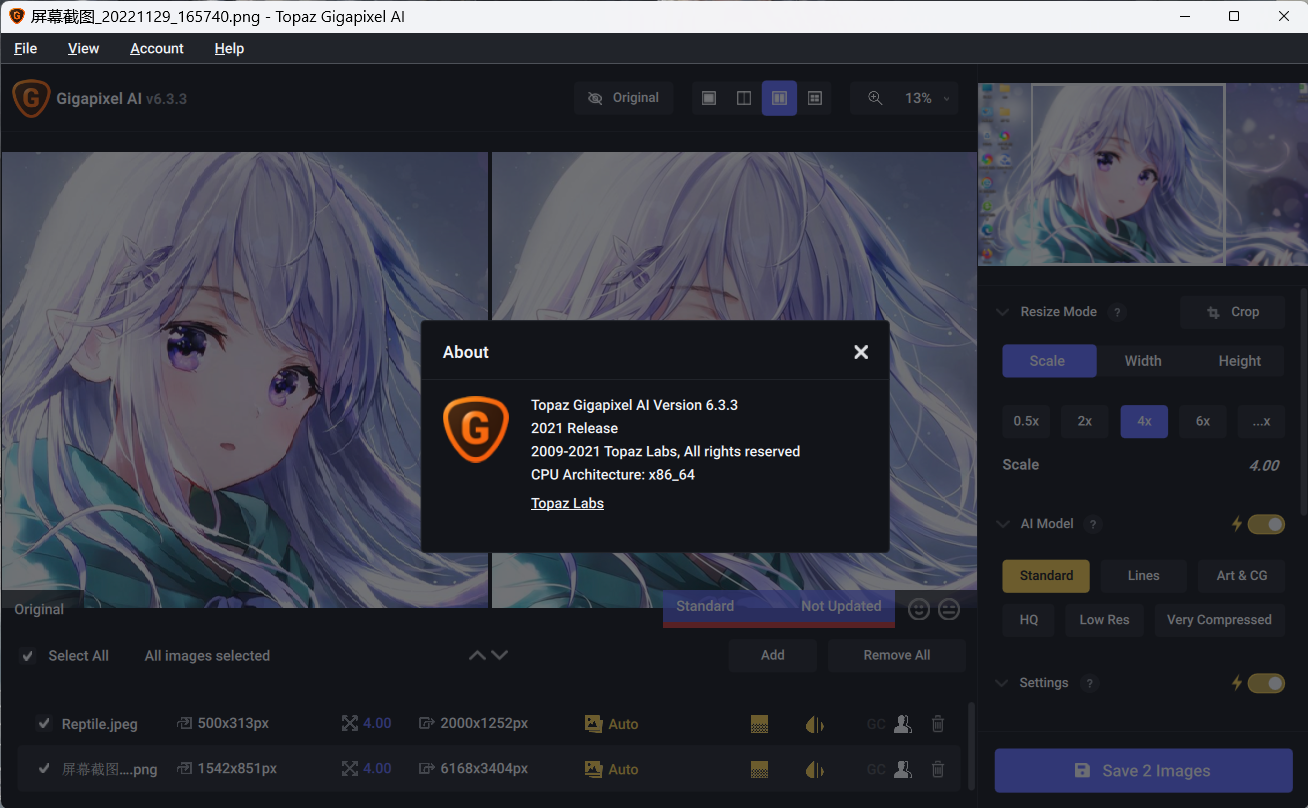Open the Topaz Labs link
Viewport: 1308px width, 808px height.
point(567,503)
